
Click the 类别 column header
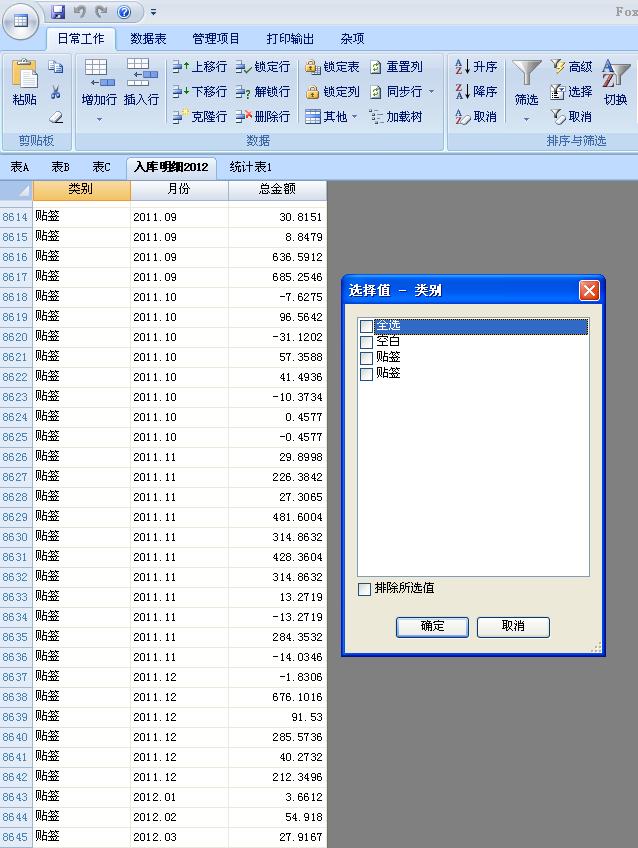pos(80,190)
